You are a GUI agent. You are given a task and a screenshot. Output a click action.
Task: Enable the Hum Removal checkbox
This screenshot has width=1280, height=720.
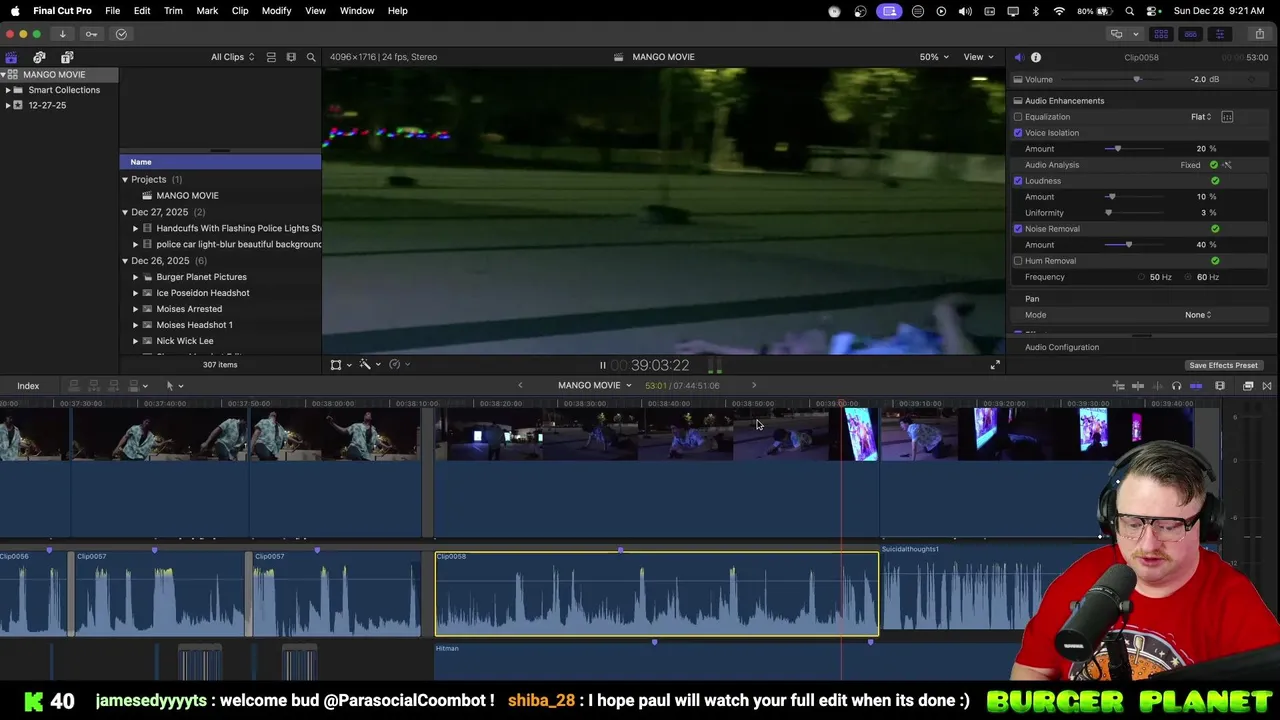click(1018, 261)
